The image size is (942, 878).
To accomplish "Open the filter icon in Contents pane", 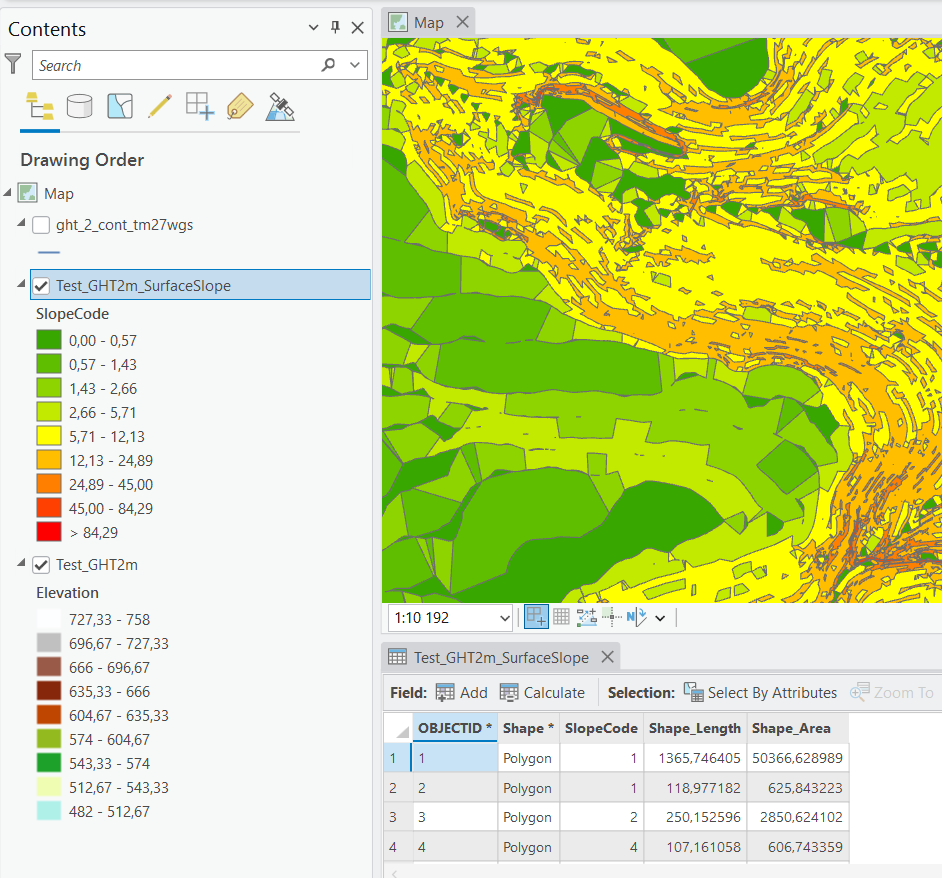I will (x=13, y=64).
